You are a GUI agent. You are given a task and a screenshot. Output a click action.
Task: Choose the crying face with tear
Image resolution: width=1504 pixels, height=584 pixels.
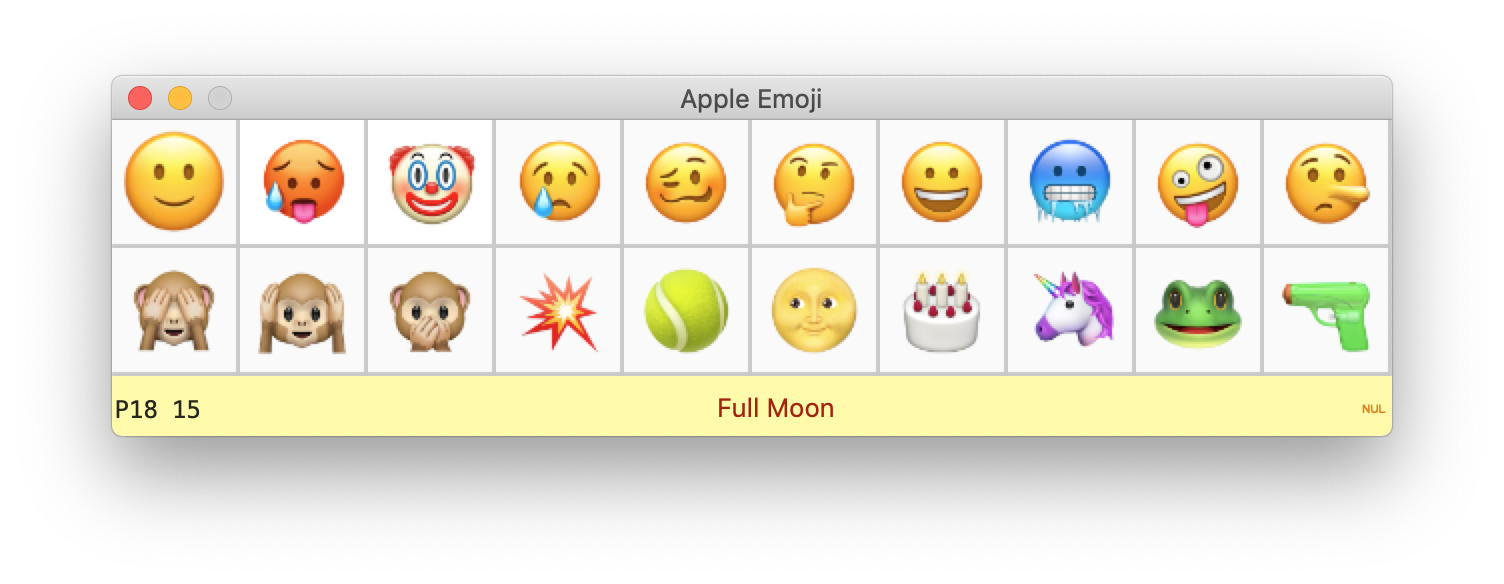point(559,182)
